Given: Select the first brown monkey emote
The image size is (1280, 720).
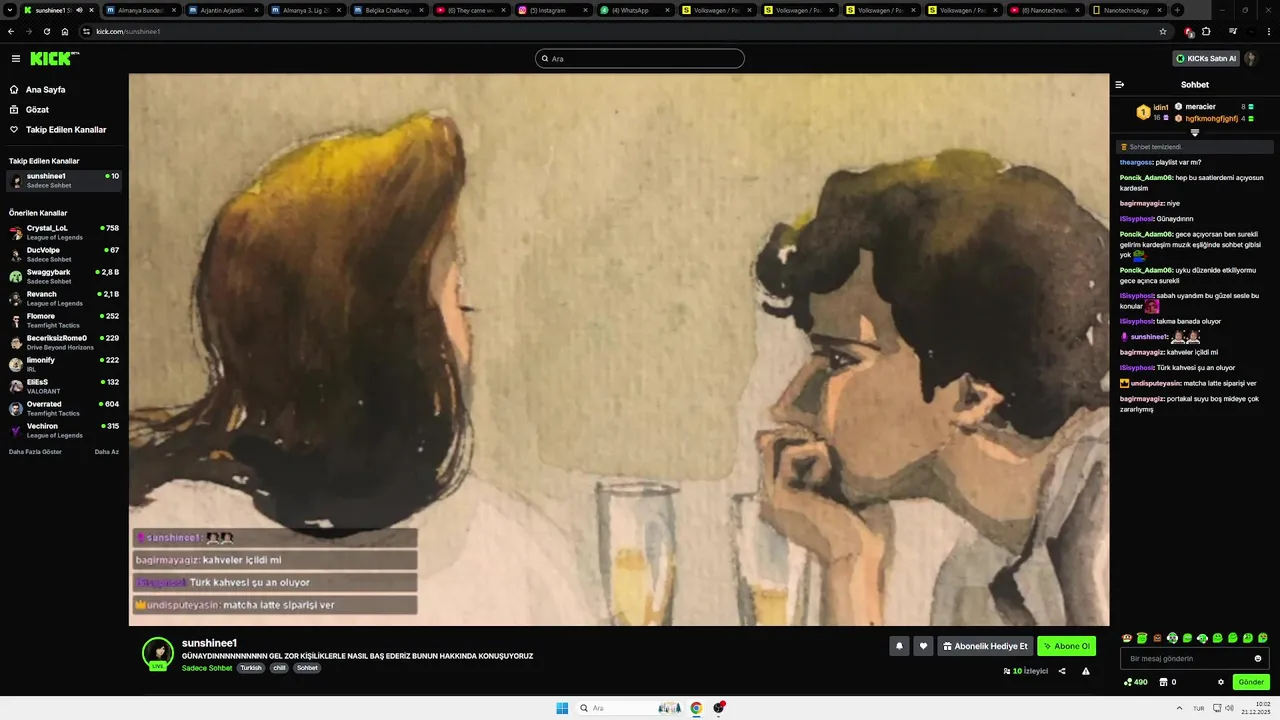Looking at the screenshot, I should [1127, 638].
